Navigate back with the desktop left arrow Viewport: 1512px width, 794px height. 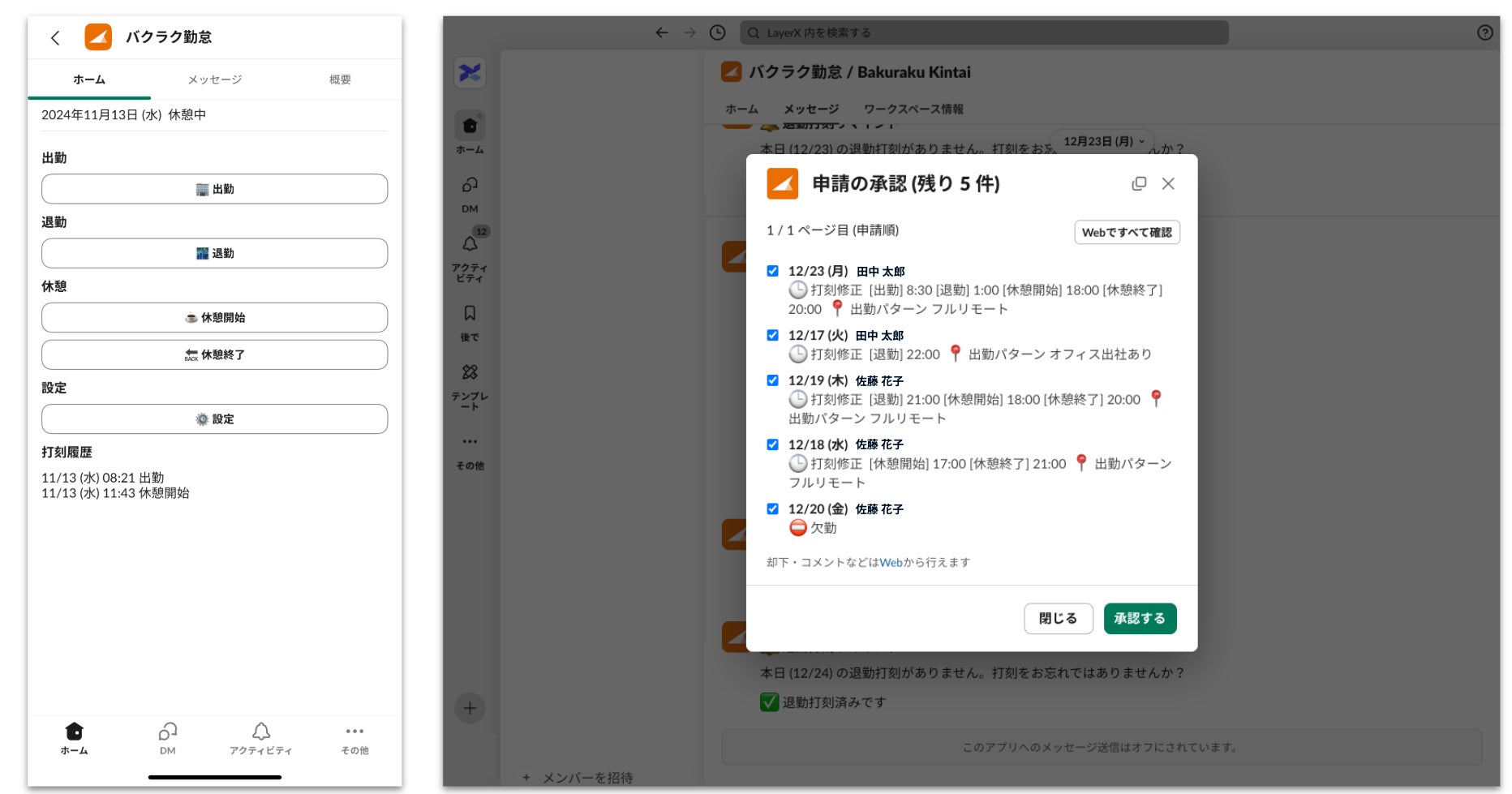point(662,32)
